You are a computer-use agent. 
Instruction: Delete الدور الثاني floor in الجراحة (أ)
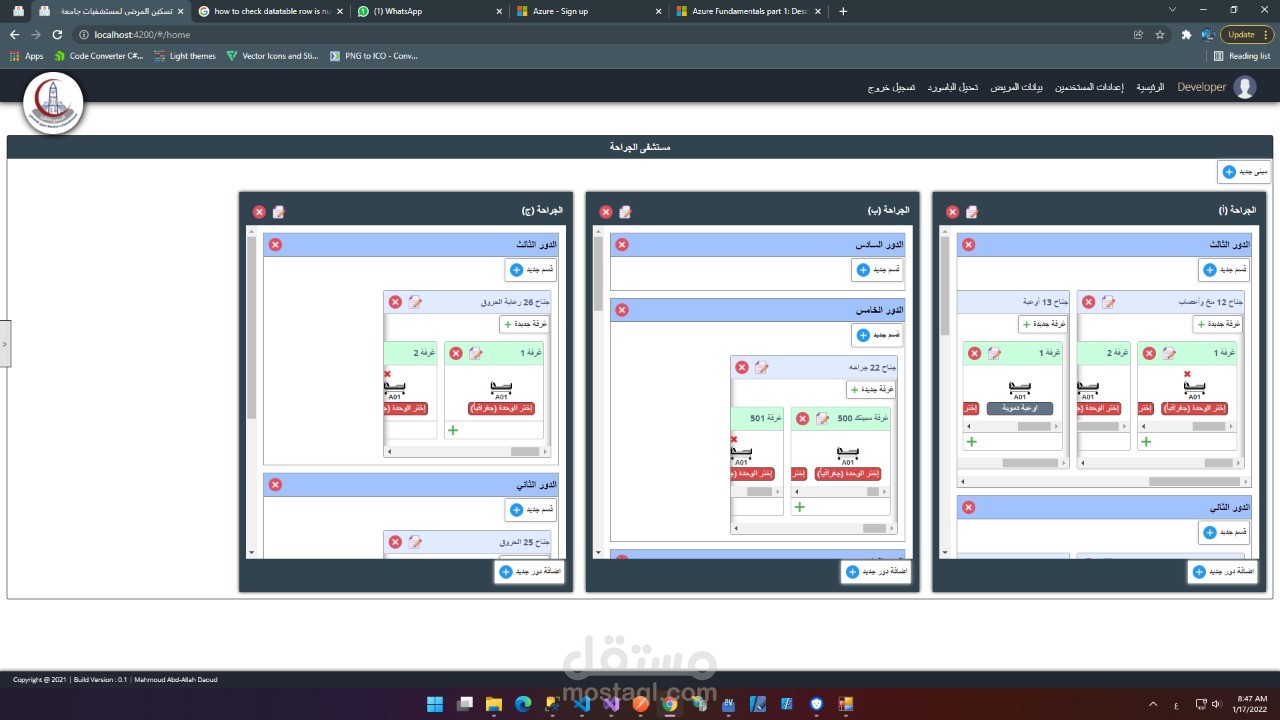pyautogui.click(x=968, y=508)
